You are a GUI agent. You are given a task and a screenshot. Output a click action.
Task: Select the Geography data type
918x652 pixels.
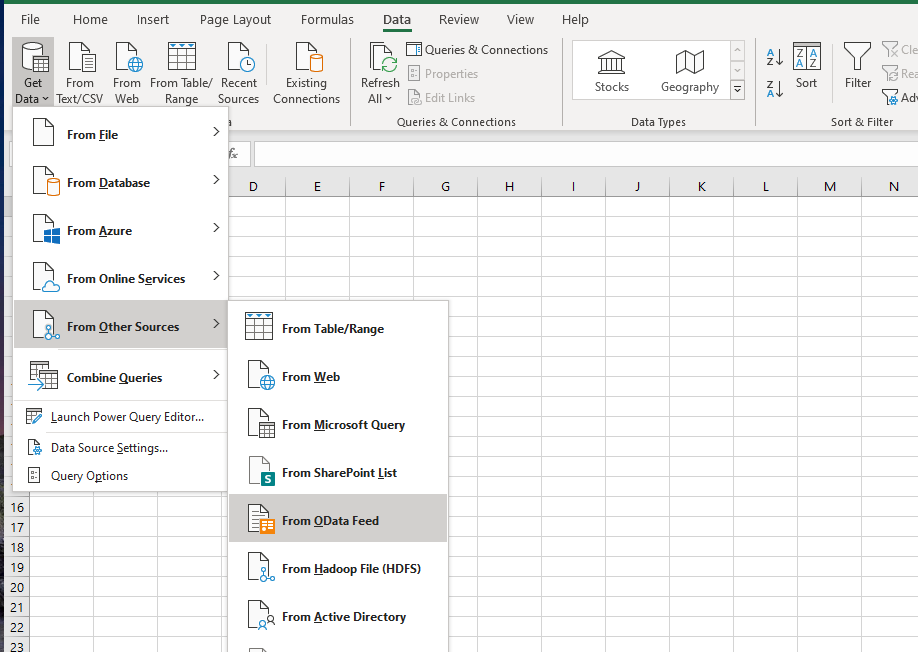pyautogui.click(x=689, y=71)
